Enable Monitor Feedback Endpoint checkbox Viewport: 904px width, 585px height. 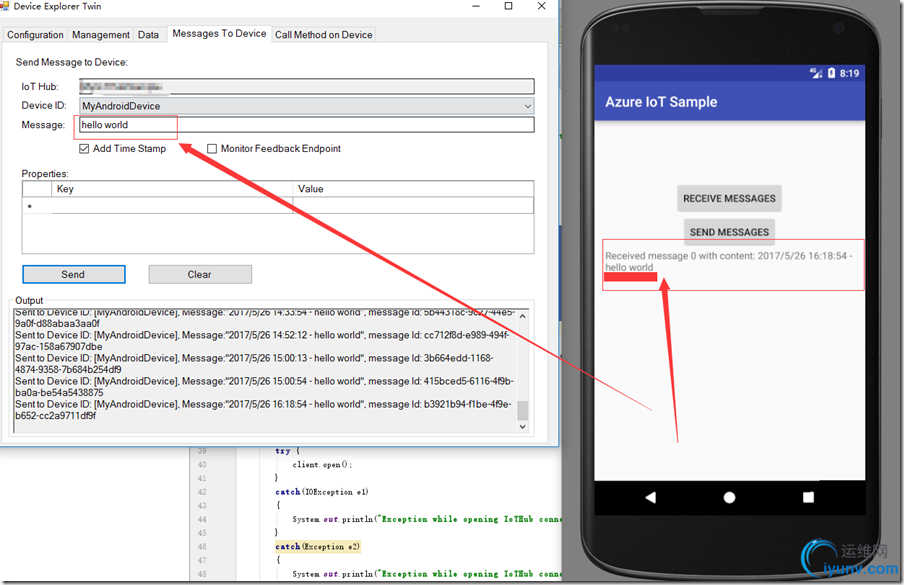(x=212, y=149)
